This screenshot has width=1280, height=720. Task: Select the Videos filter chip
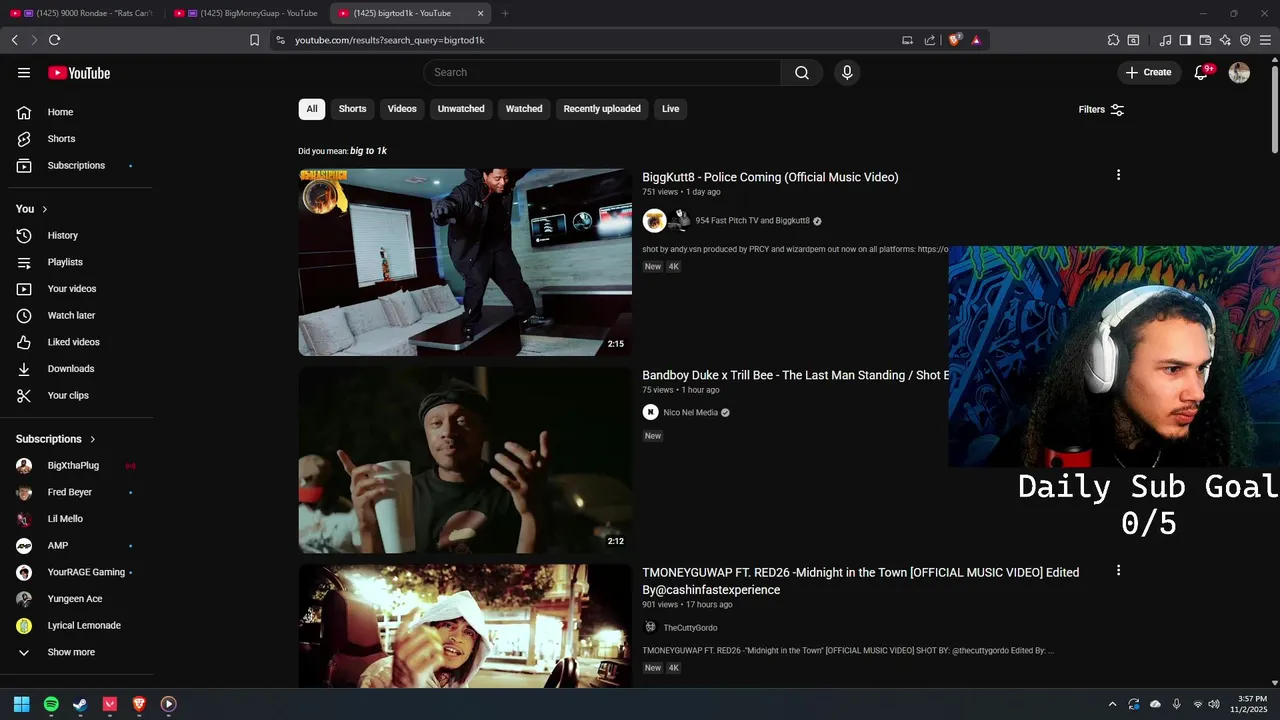(x=402, y=109)
